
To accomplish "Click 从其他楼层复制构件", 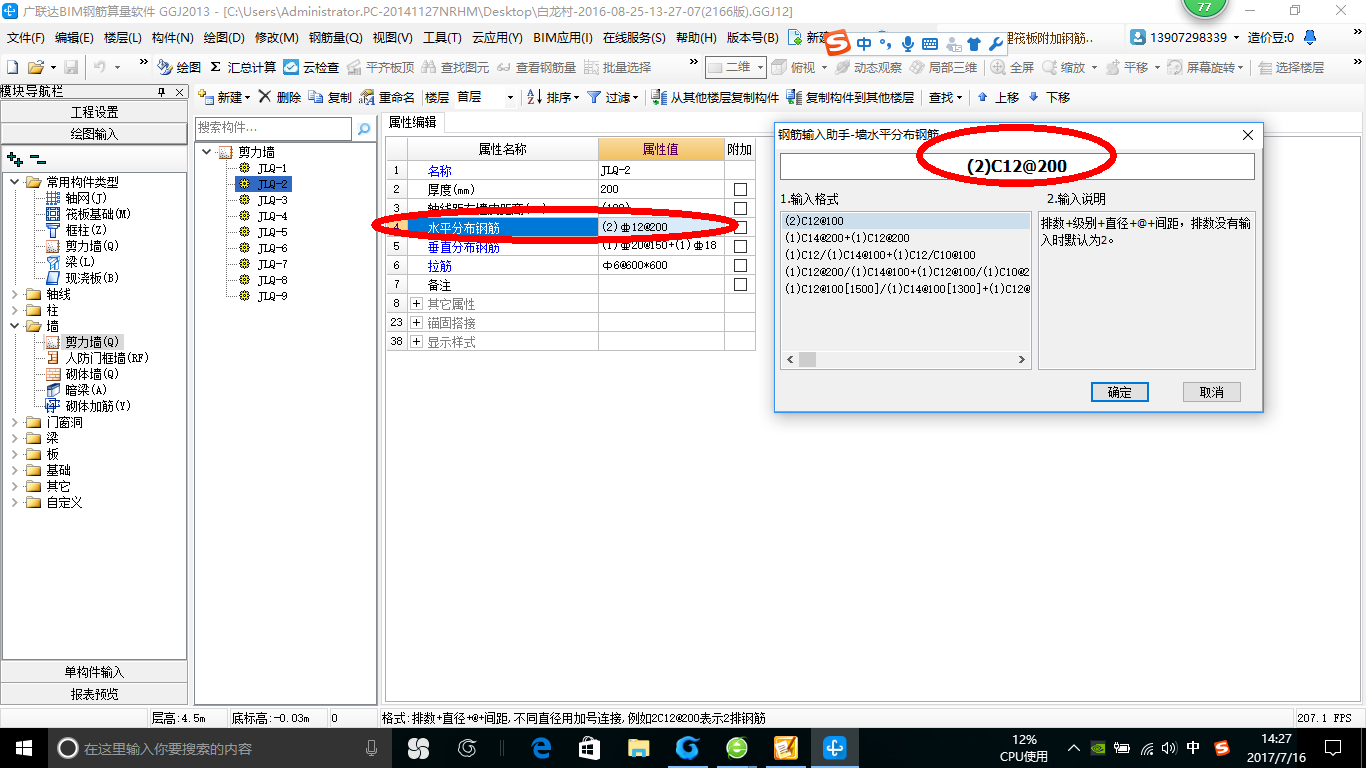I will click(x=715, y=97).
